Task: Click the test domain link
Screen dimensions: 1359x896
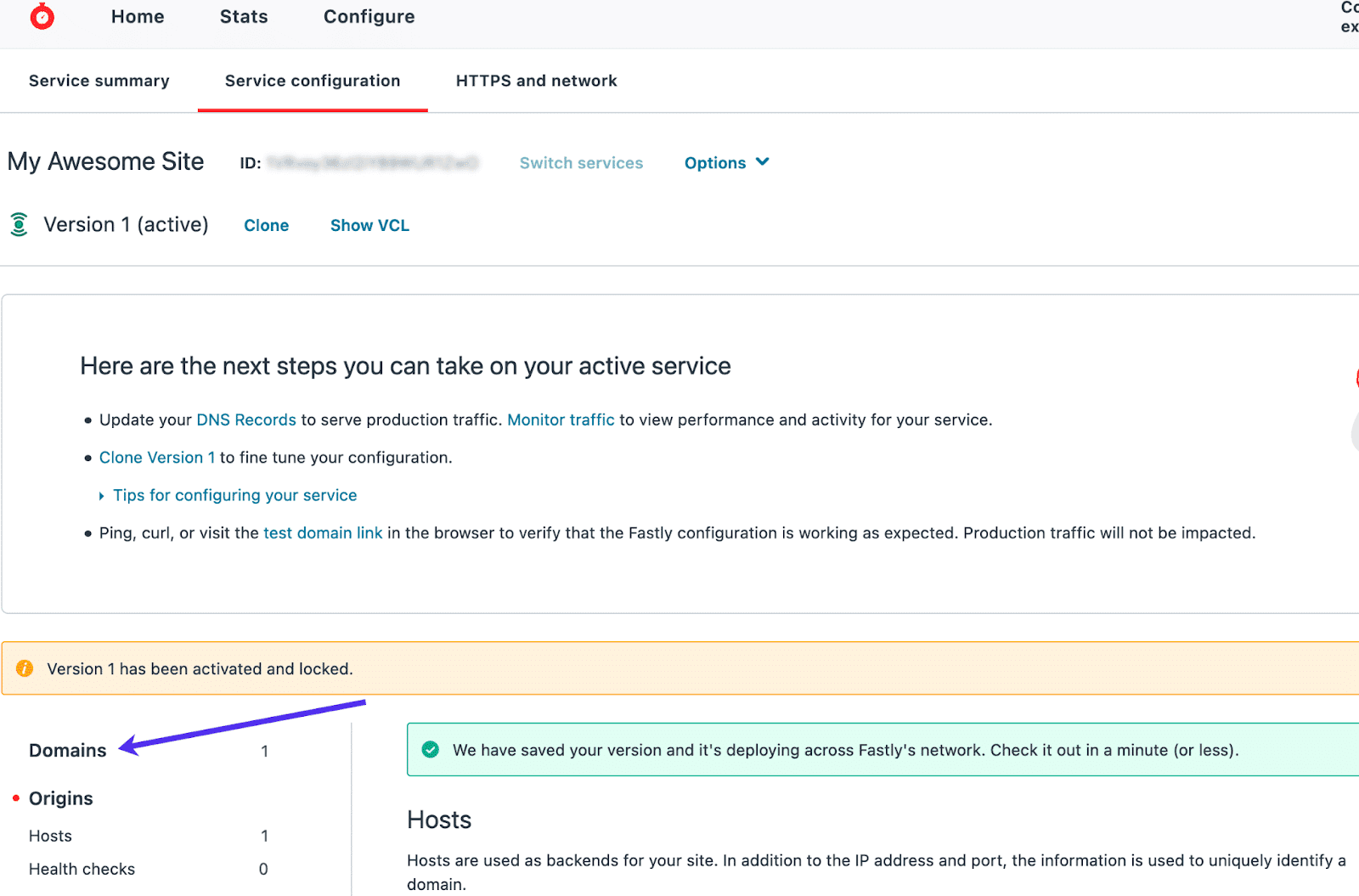Action: pyautogui.click(x=323, y=533)
